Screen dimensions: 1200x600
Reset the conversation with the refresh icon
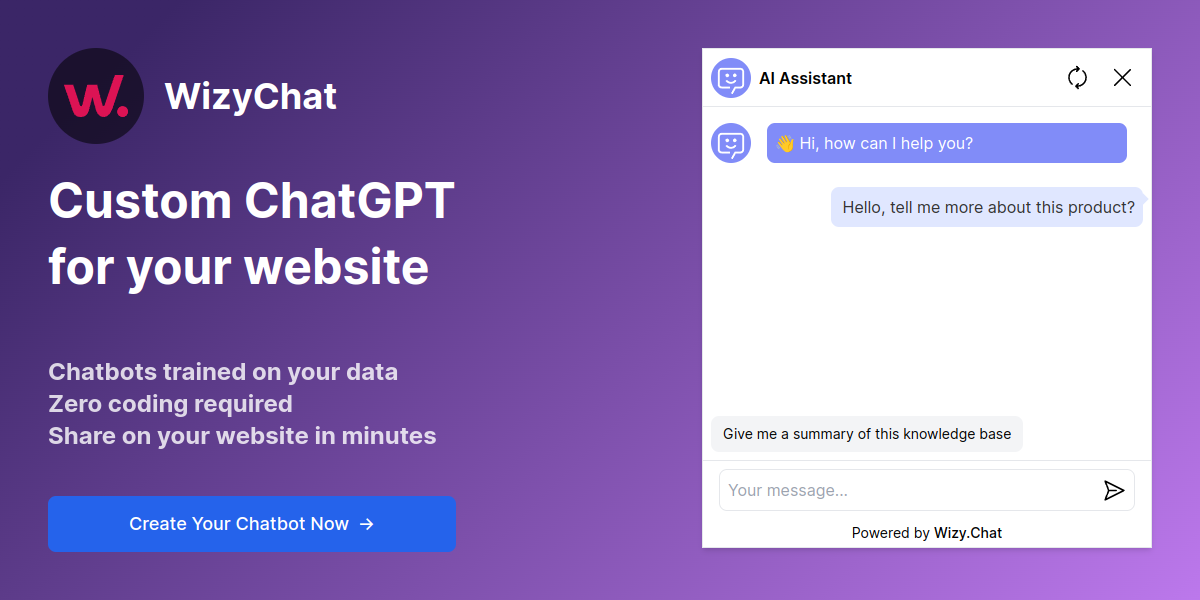pyautogui.click(x=1077, y=78)
